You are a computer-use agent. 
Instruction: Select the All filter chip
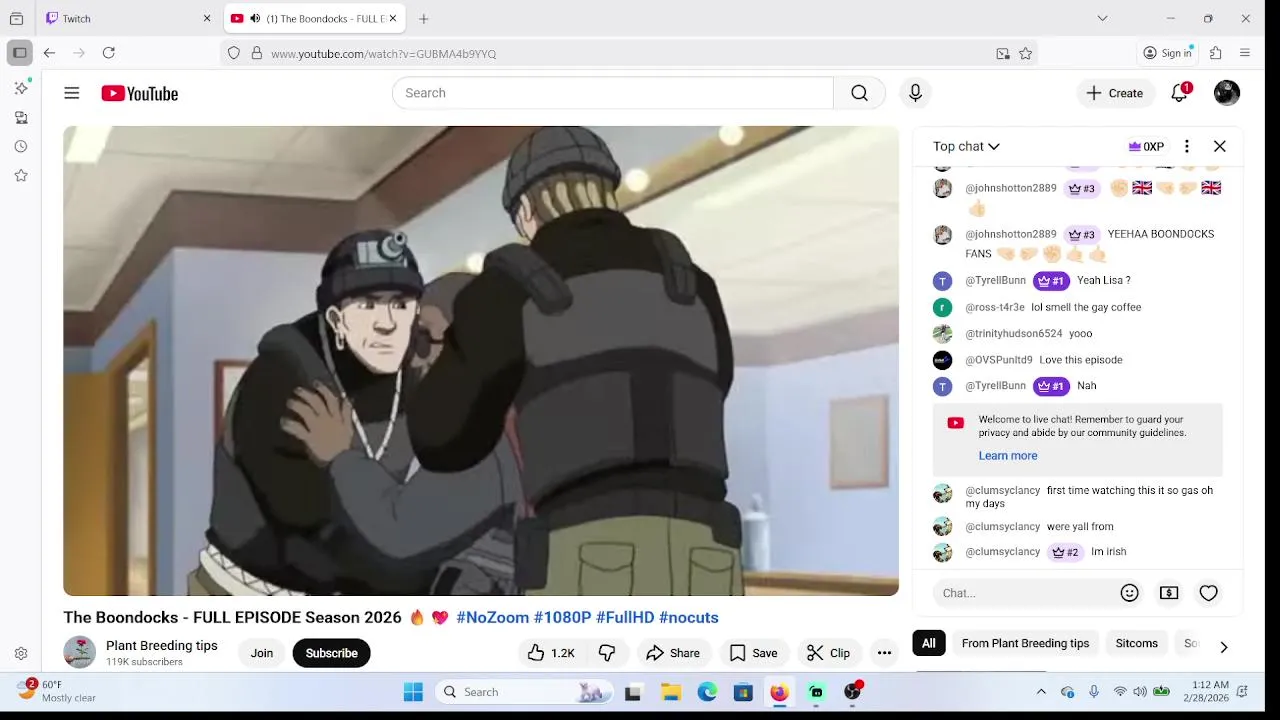929,643
